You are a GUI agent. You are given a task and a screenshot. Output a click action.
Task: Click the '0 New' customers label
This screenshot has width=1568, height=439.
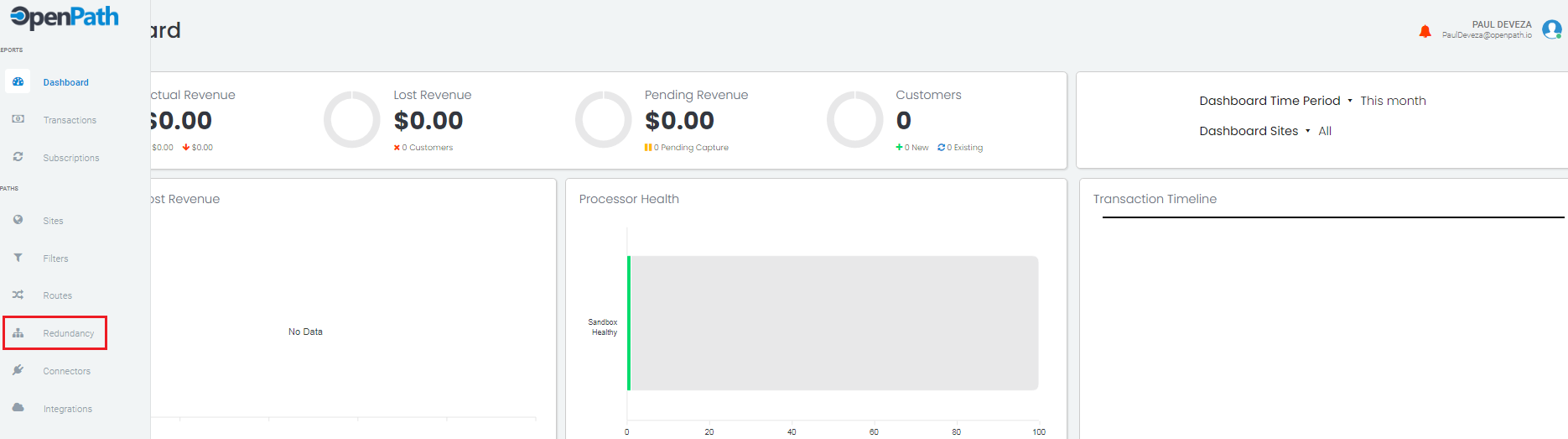(912, 148)
